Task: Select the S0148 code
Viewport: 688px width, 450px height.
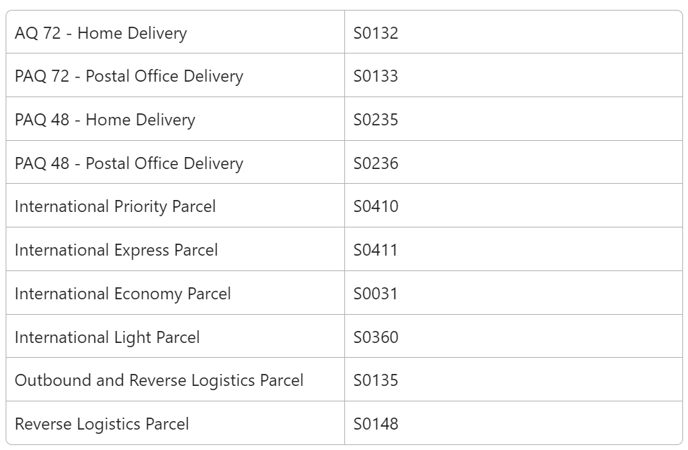Action: pyautogui.click(x=376, y=424)
